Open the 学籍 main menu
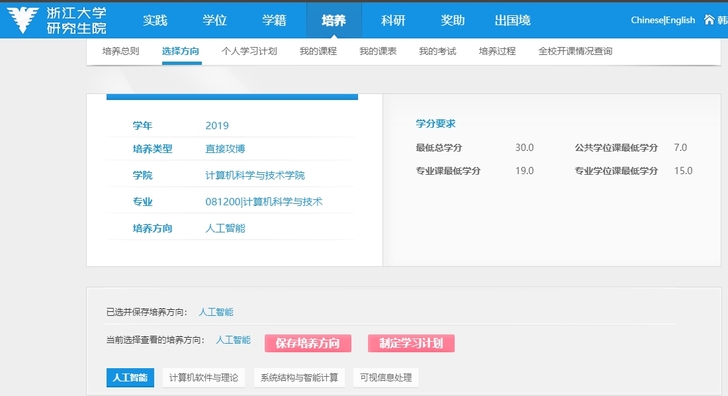 pyautogui.click(x=274, y=20)
